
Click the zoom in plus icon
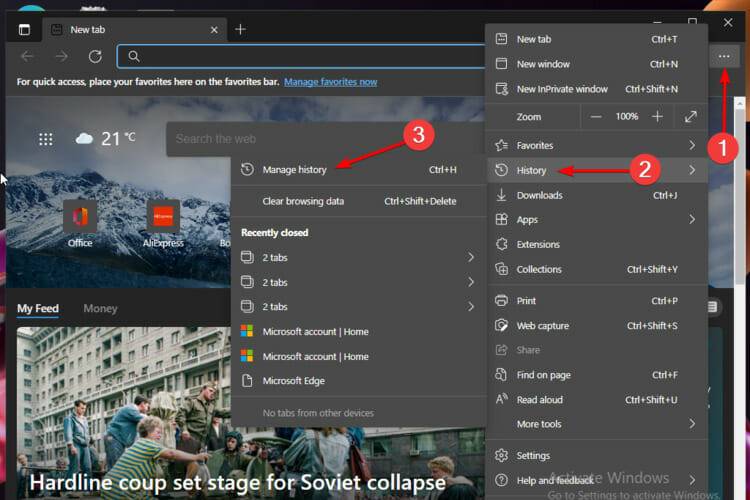tap(657, 117)
